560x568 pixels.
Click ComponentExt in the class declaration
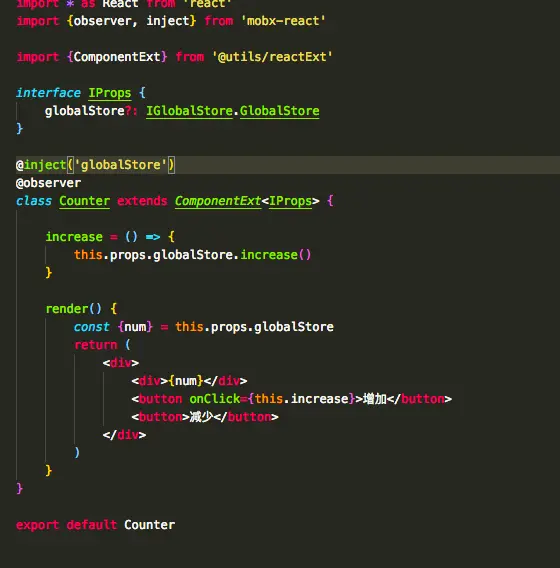coord(218,201)
